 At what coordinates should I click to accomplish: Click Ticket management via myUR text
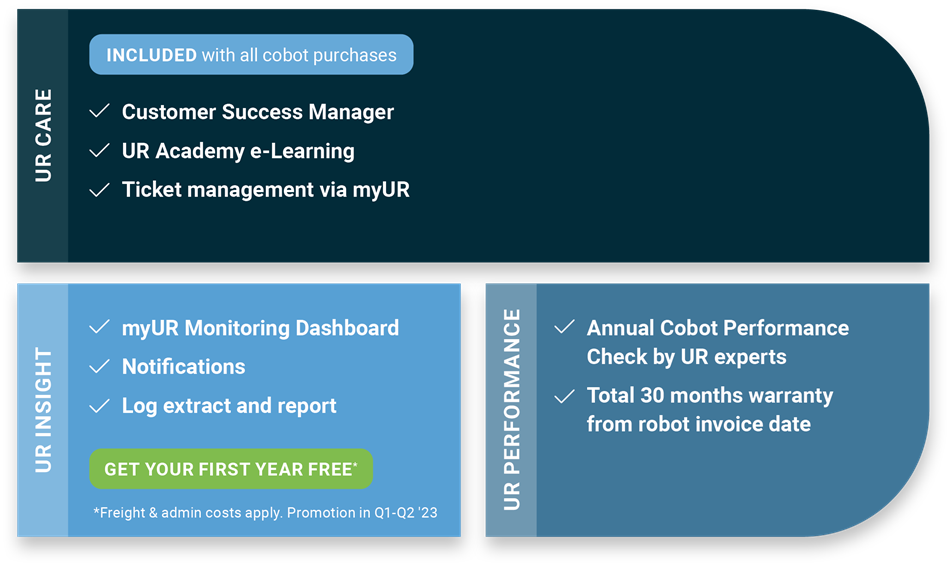point(265,190)
